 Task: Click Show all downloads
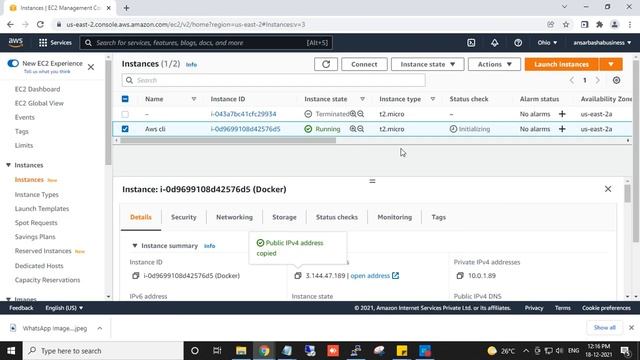pos(604,328)
